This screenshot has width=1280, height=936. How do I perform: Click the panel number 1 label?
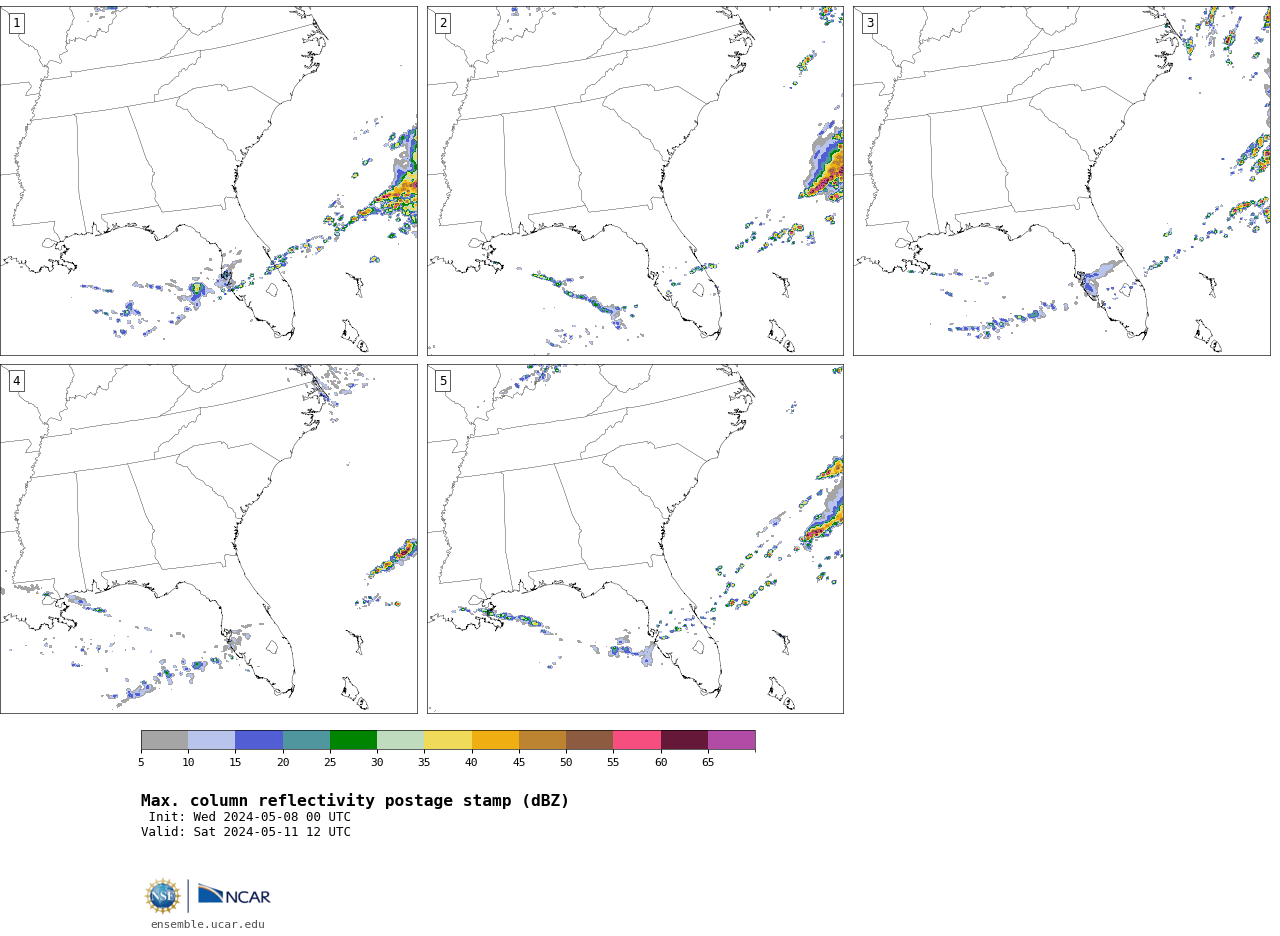pyautogui.click(x=16, y=23)
